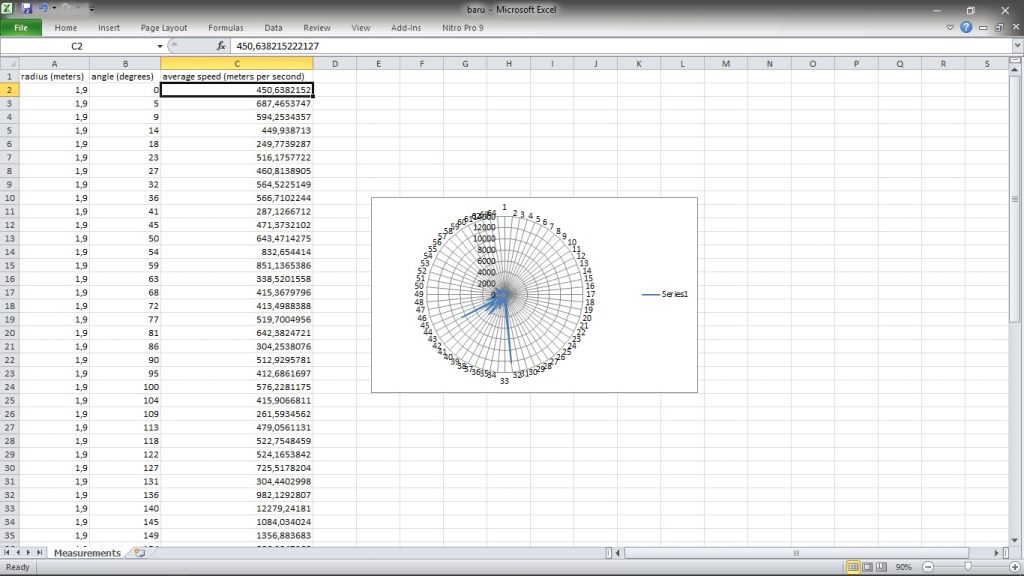This screenshot has width=1024, height=576.
Task: Click the 90% zoom level button
Action: pyautogui.click(x=903, y=567)
